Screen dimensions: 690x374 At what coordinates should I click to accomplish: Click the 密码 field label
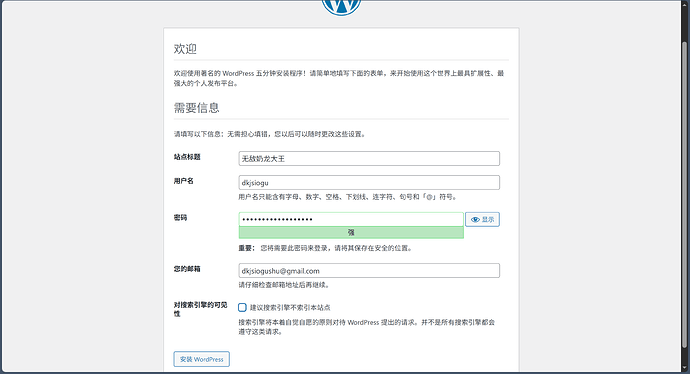click(x=180, y=217)
